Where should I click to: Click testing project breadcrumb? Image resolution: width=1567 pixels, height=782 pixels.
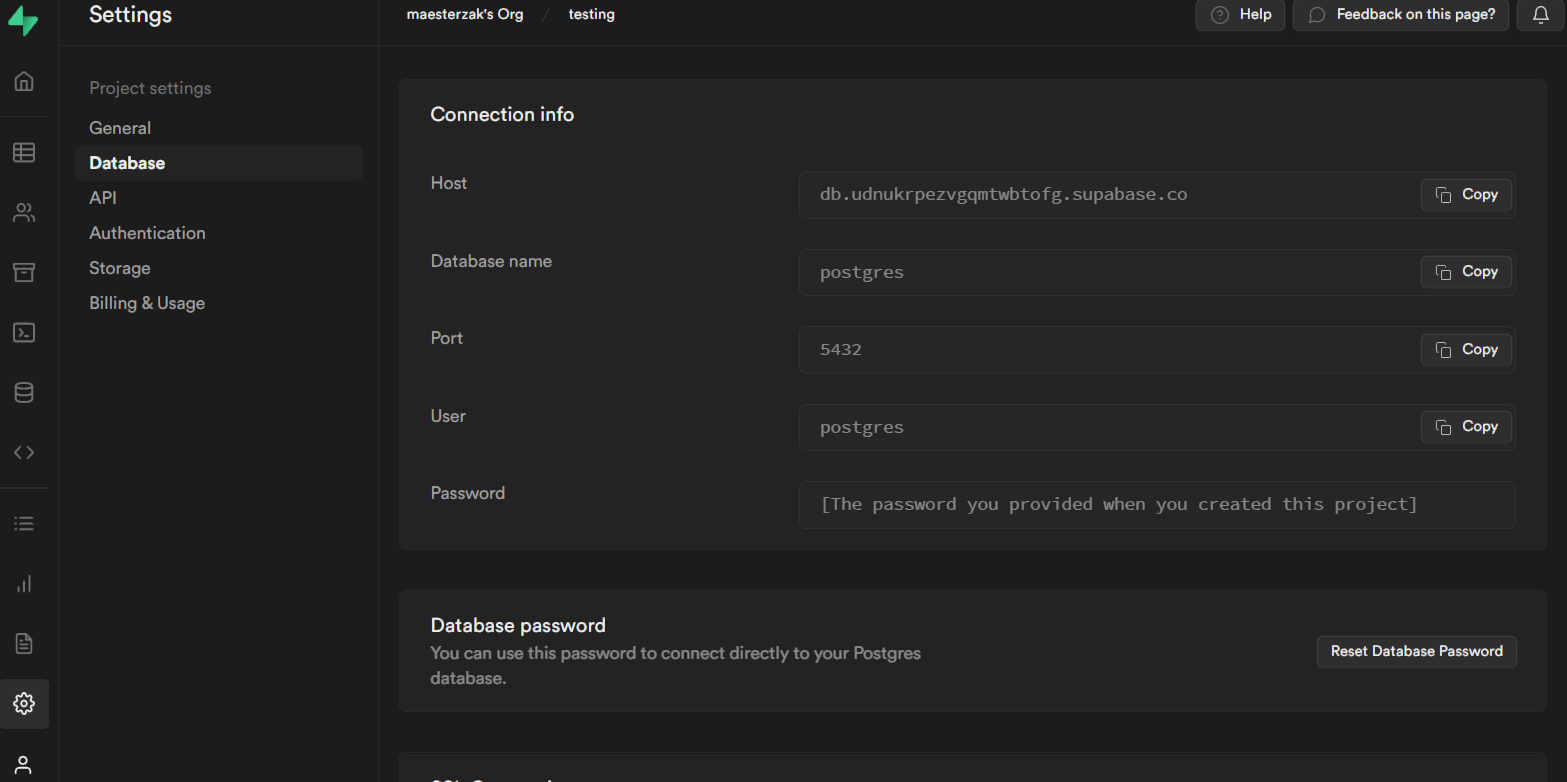pyautogui.click(x=592, y=14)
